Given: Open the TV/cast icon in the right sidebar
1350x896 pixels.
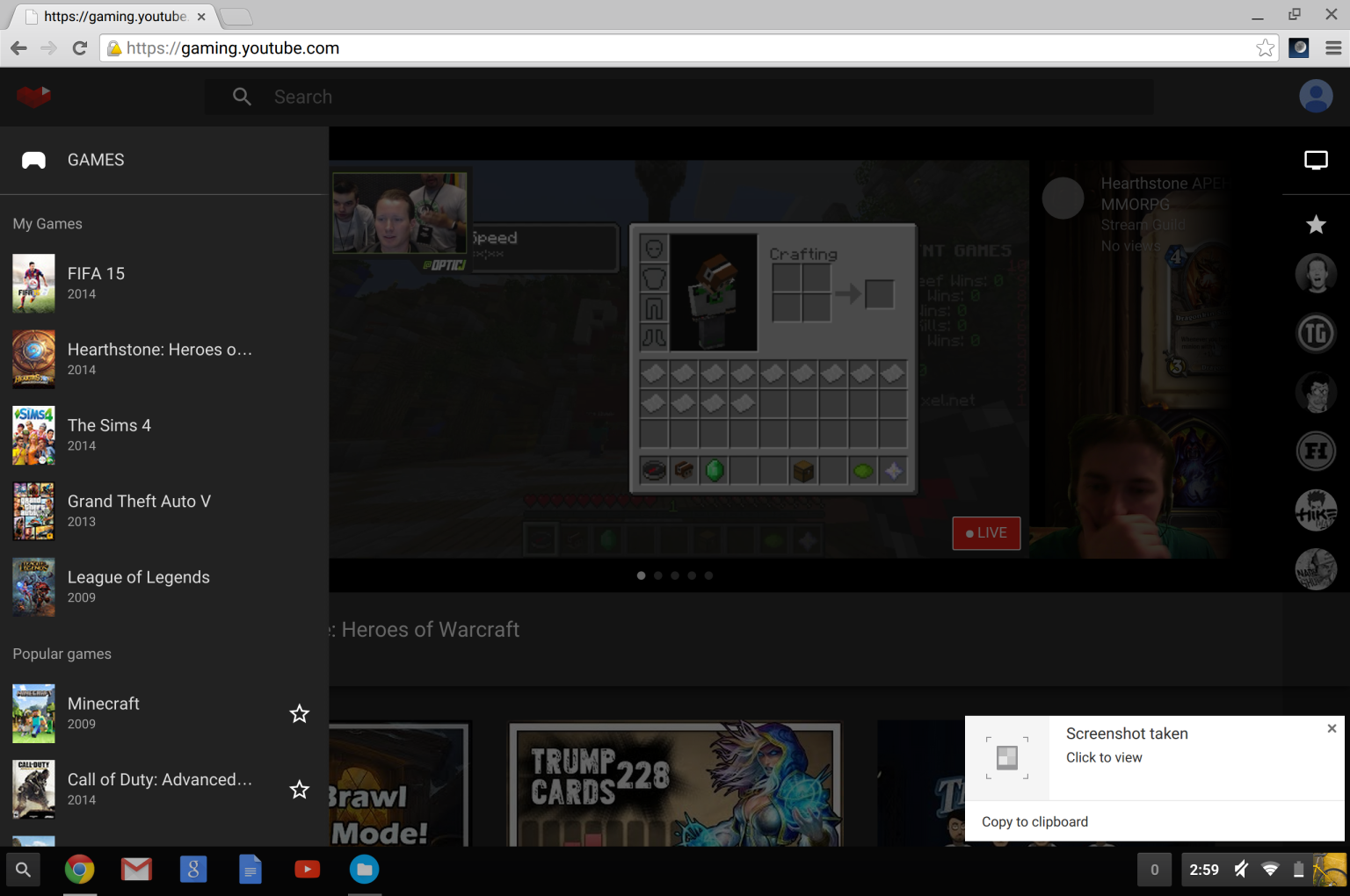Looking at the screenshot, I should (1316, 160).
